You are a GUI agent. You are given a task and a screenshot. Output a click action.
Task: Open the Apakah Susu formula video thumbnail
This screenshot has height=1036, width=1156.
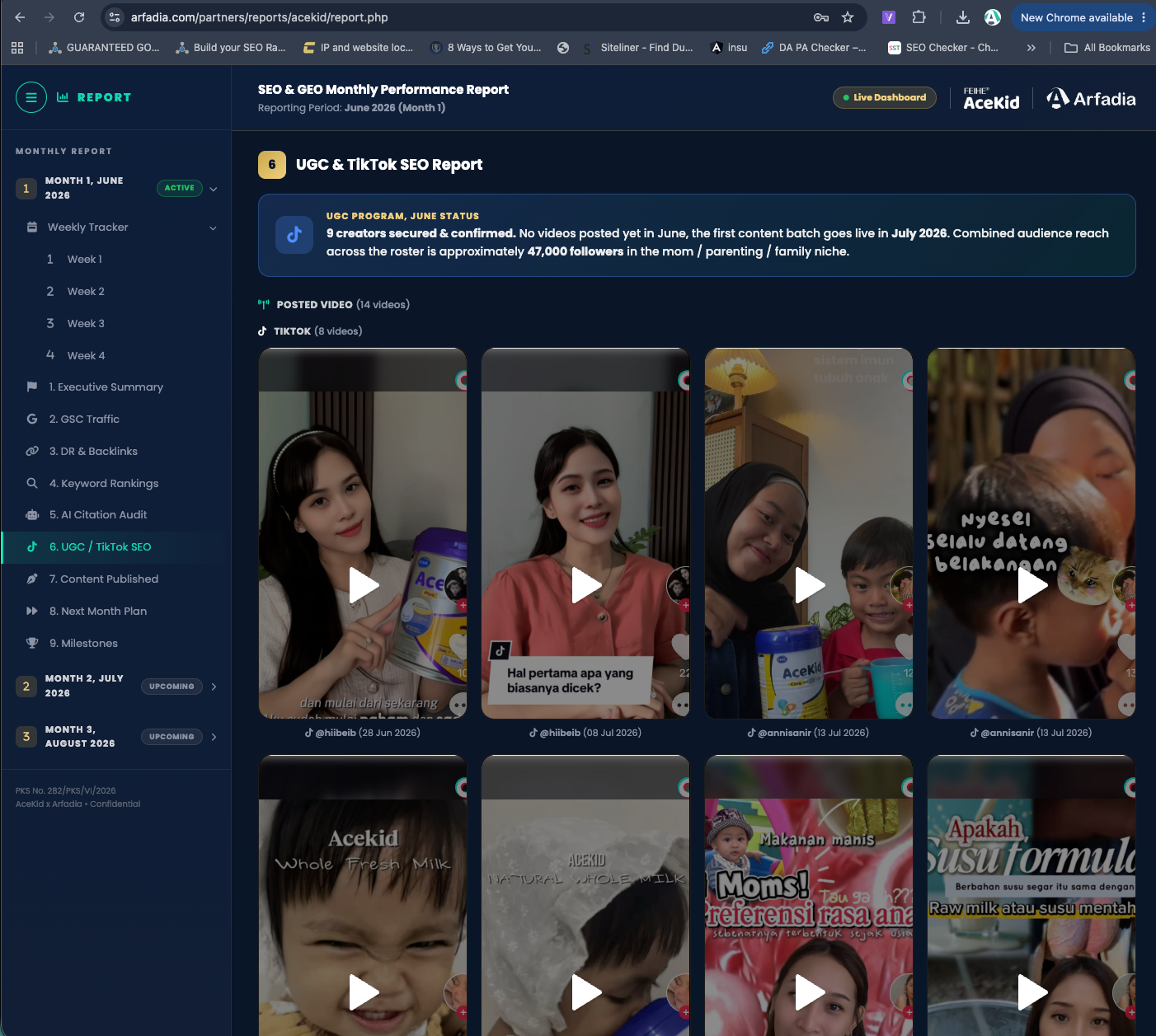(1031, 896)
